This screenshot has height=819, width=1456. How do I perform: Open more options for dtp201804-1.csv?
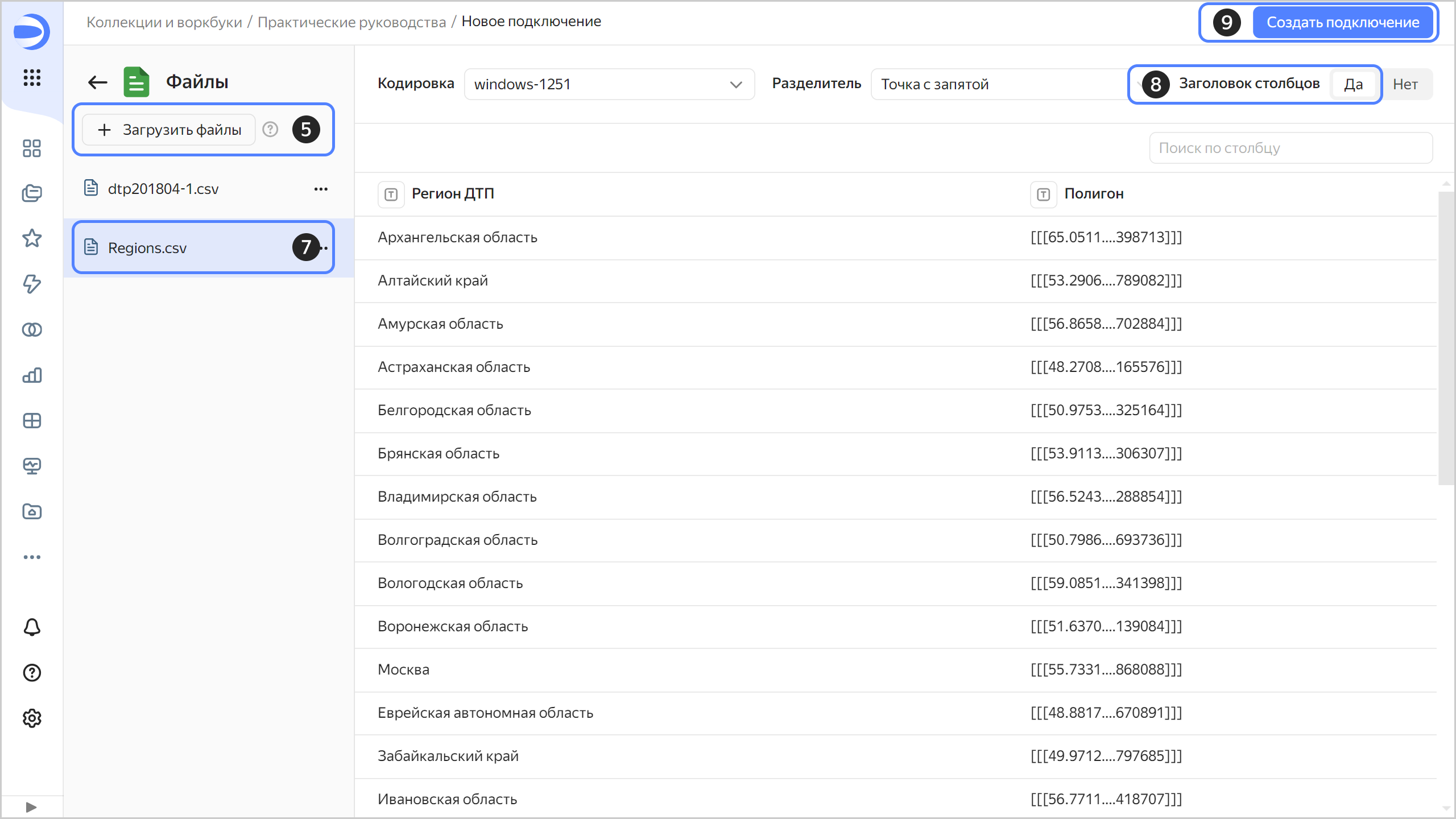tap(321, 189)
